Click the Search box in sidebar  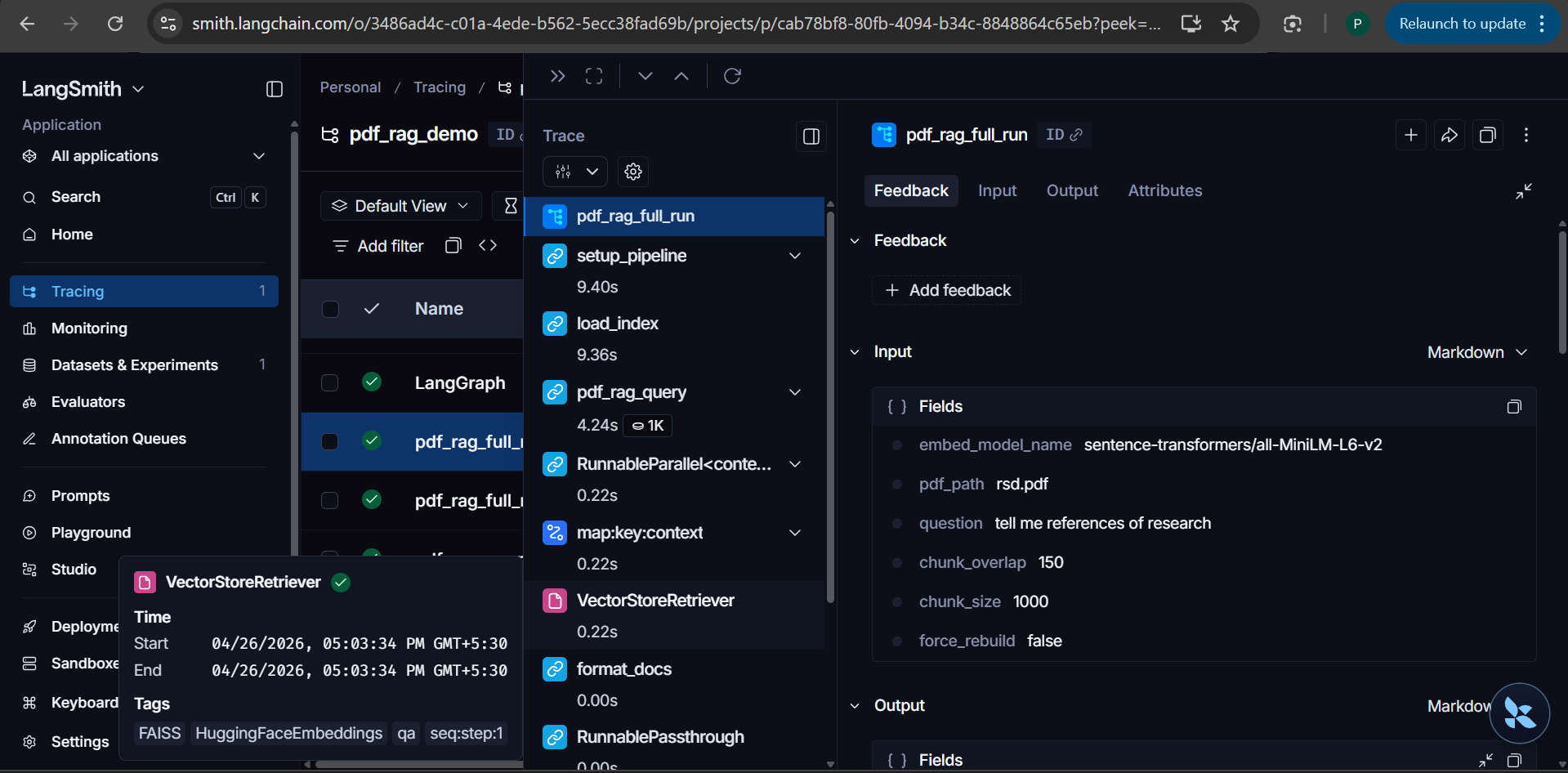144,197
